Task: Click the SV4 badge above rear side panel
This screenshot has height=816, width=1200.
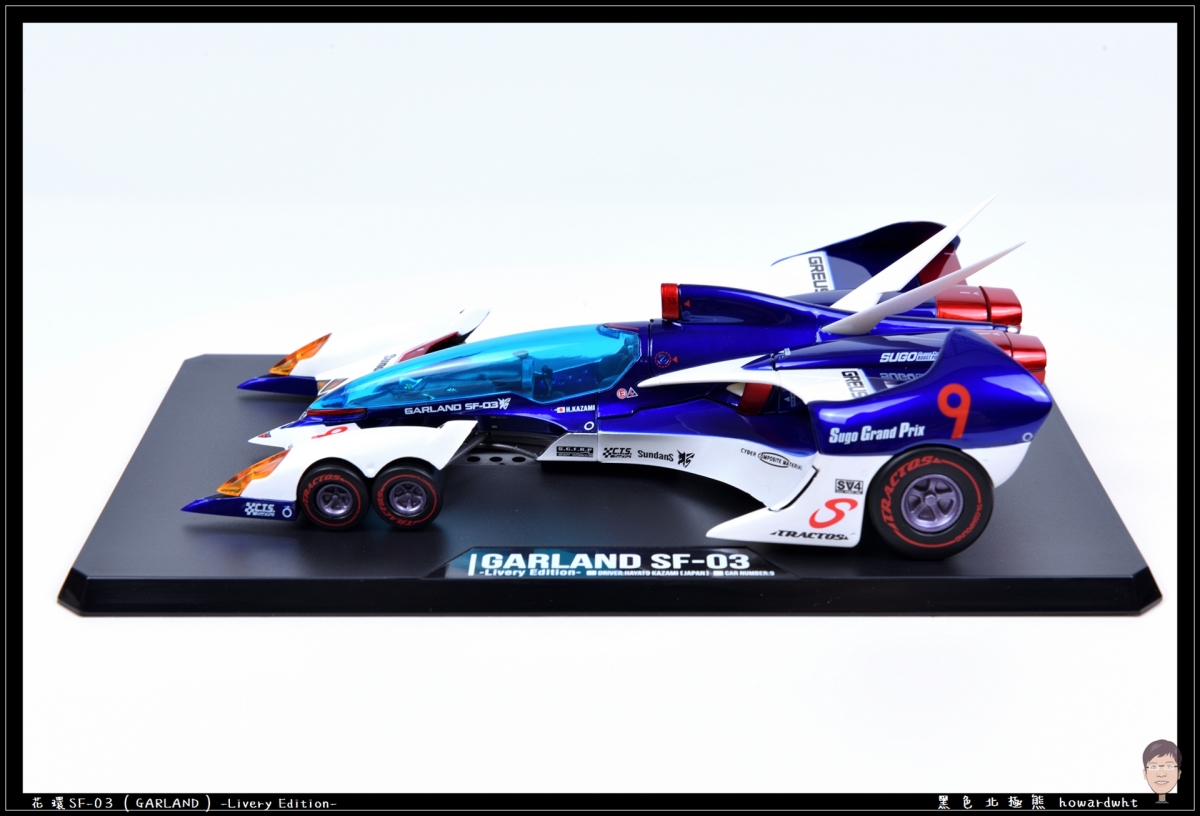Action: point(848,486)
